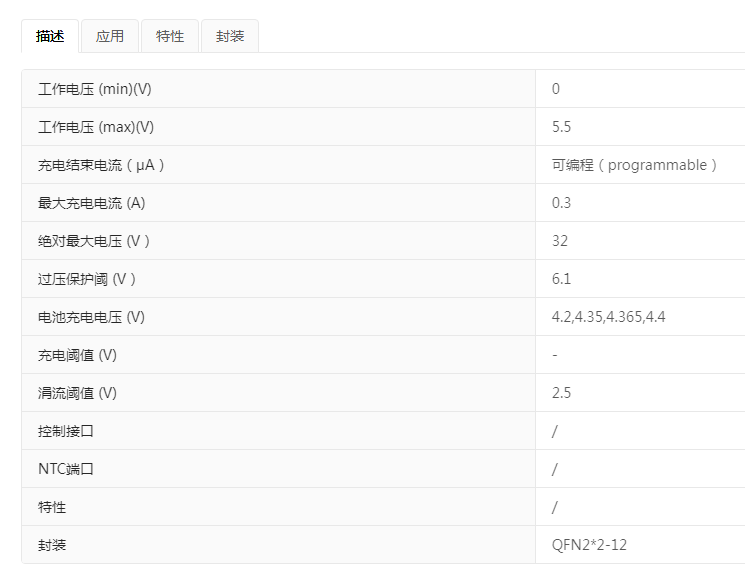Select the 0.3 max charge current value
The width and height of the screenshot is (745, 568).
[561, 203]
